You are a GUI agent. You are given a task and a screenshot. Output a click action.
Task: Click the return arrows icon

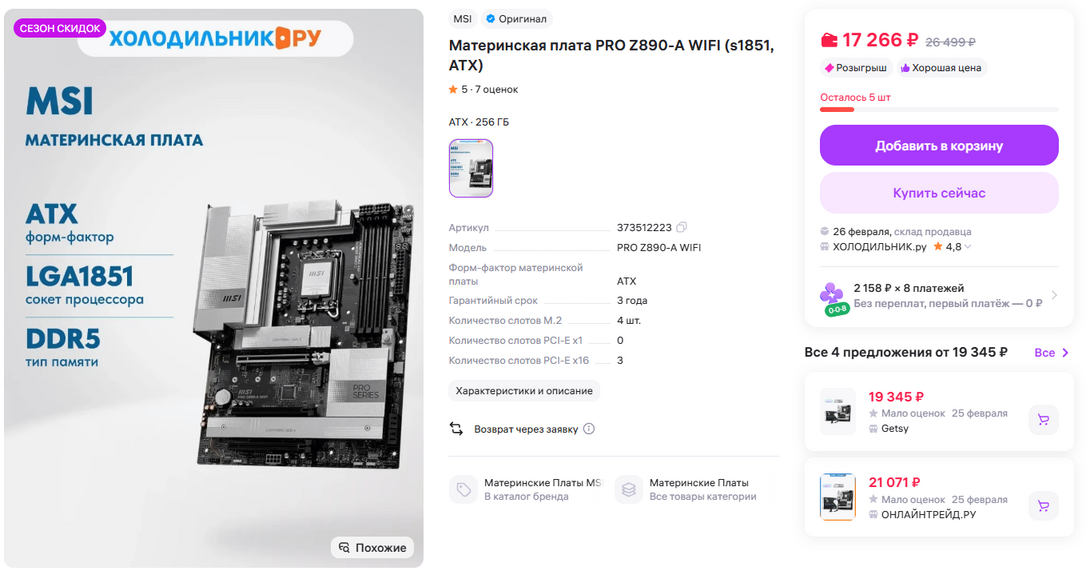(456, 429)
